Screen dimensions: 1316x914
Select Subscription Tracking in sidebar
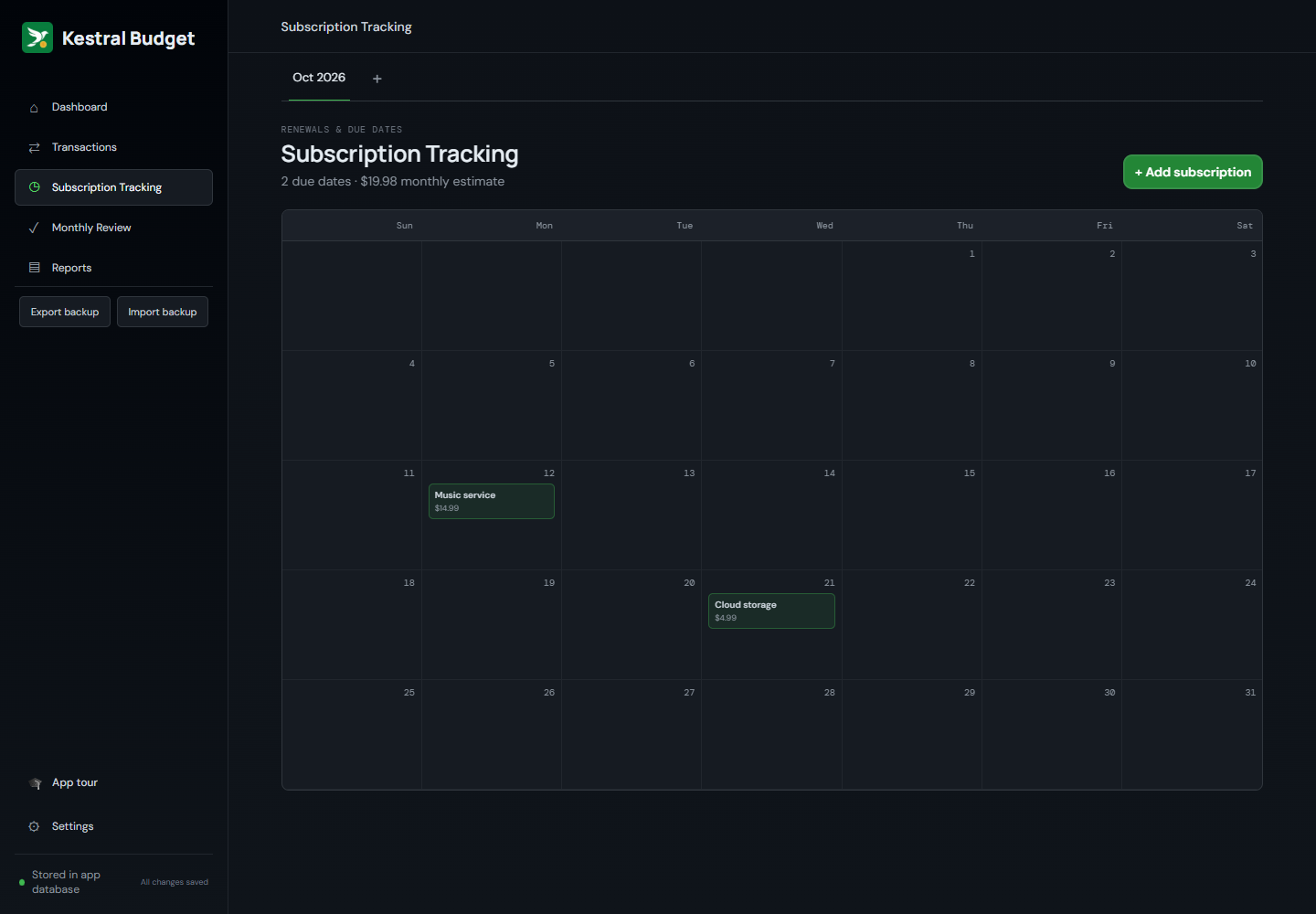point(113,187)
